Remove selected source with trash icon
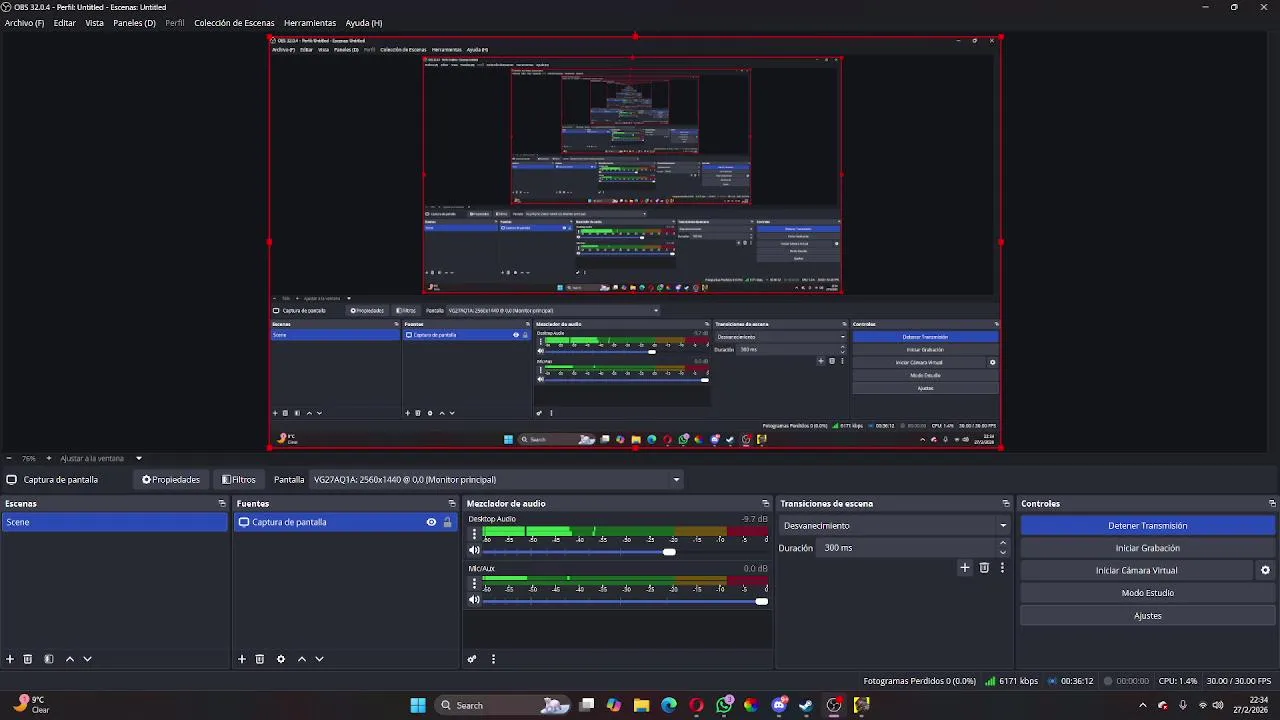Screen dimensions: 1280x720 [260, 659]
